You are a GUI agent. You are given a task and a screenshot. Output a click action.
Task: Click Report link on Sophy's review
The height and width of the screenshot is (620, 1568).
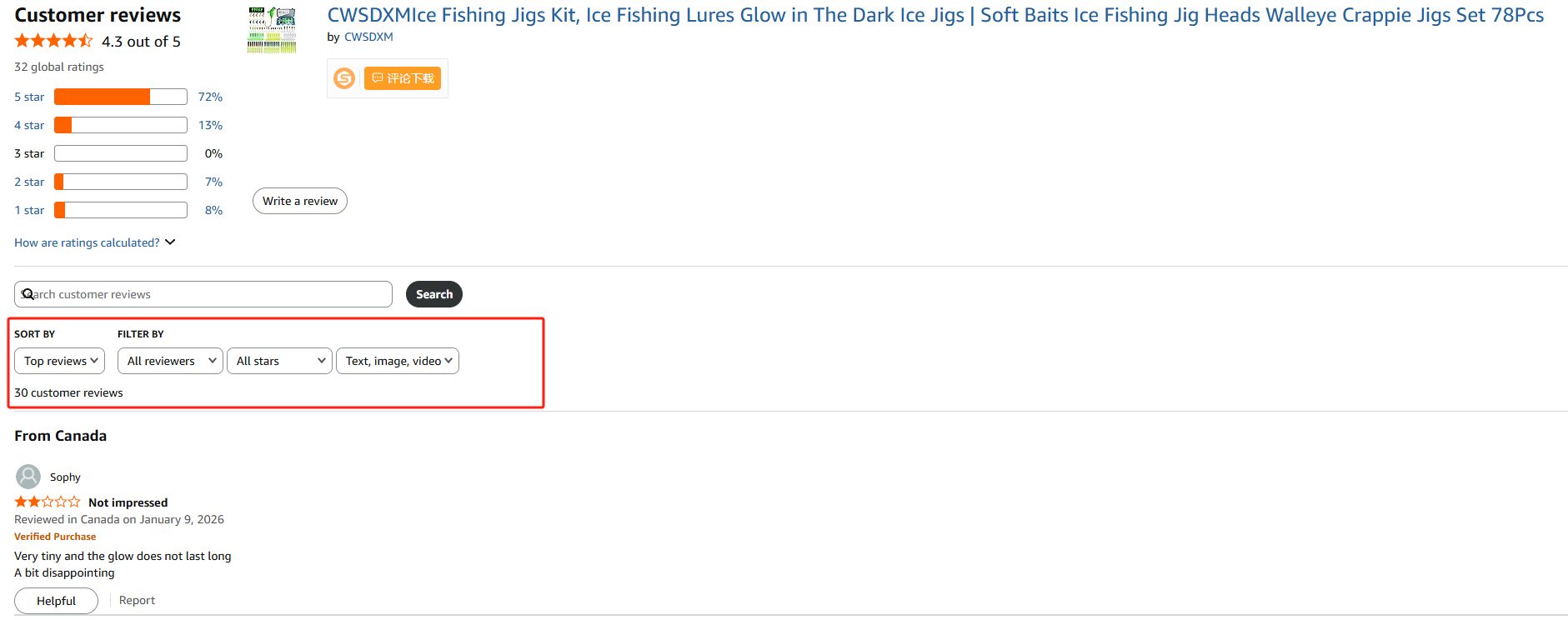[x=137, y=600]
